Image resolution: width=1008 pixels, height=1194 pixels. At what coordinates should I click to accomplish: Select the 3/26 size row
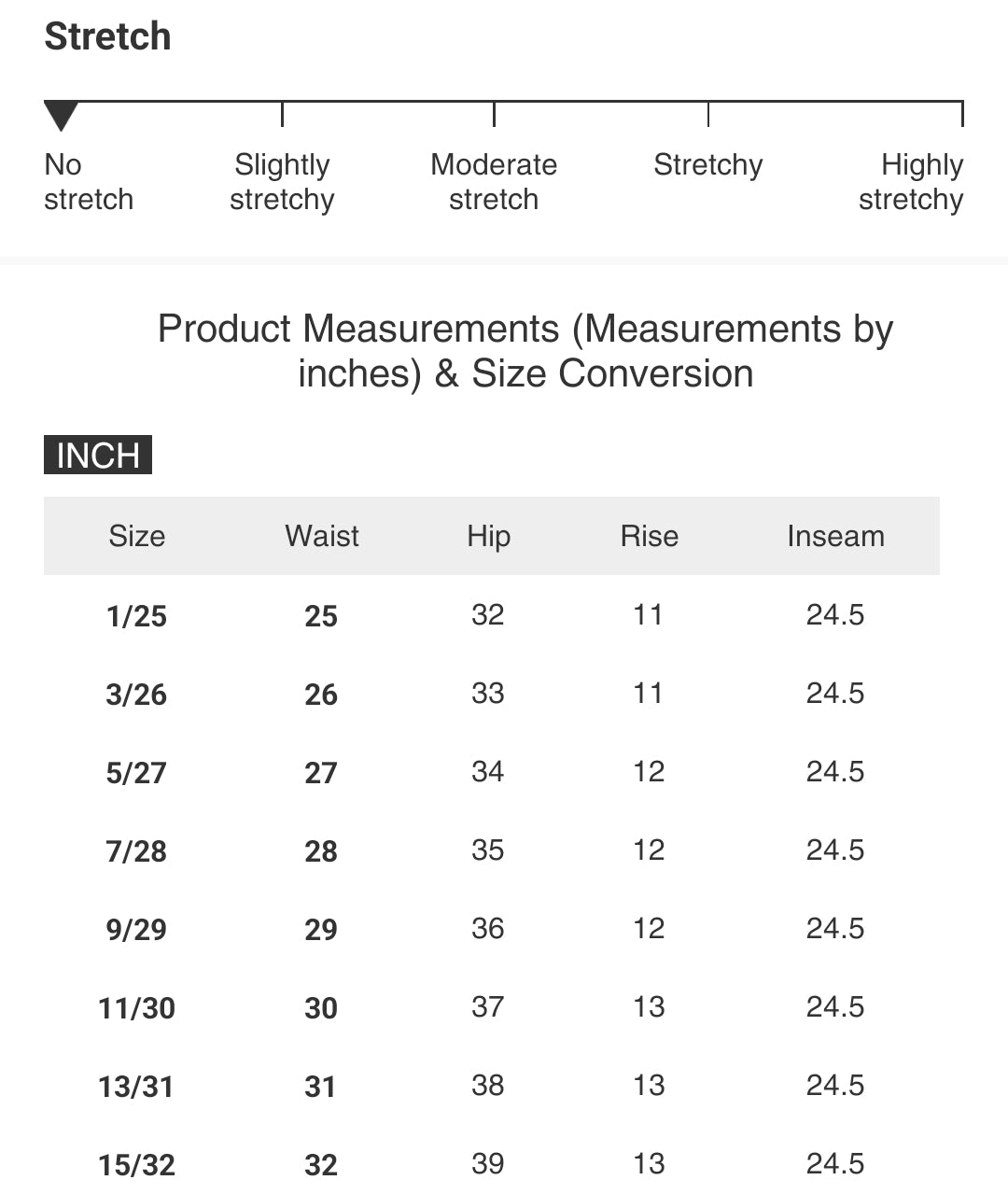click(492, 694)
